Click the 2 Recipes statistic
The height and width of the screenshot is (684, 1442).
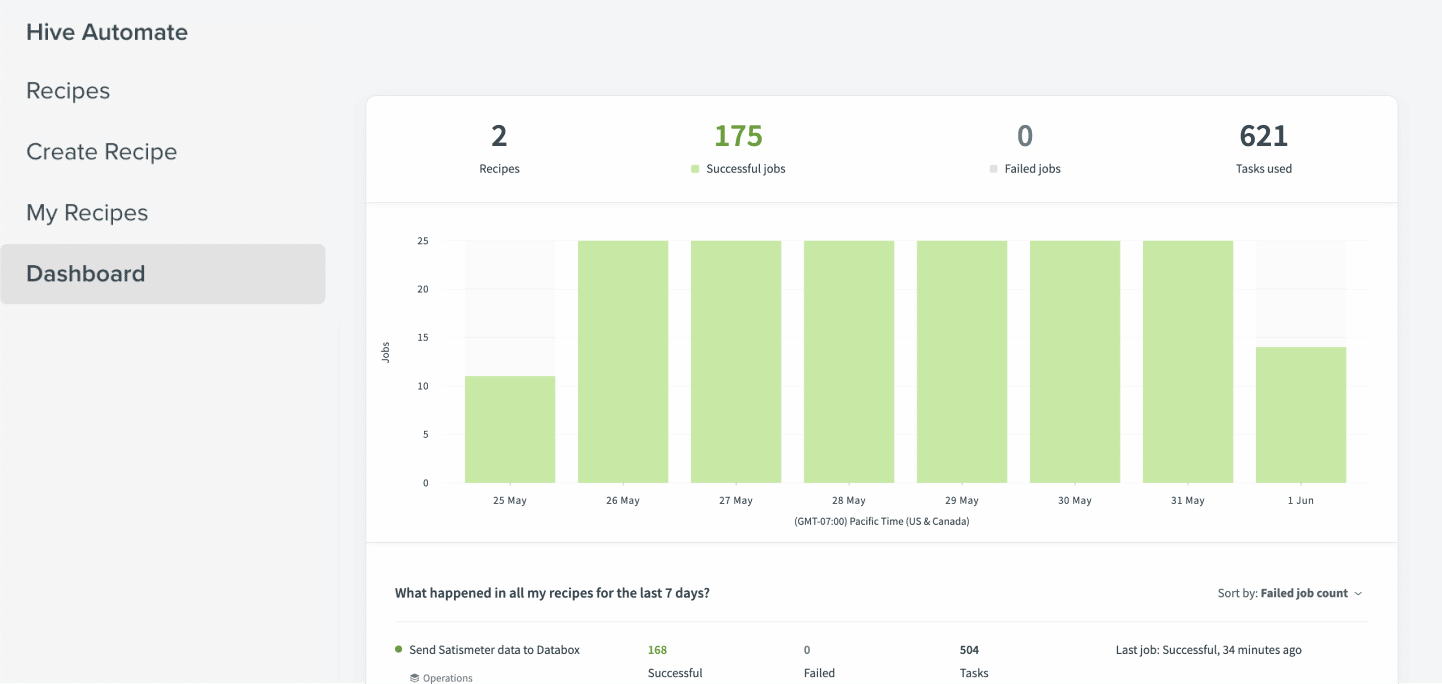coord(499,136)
